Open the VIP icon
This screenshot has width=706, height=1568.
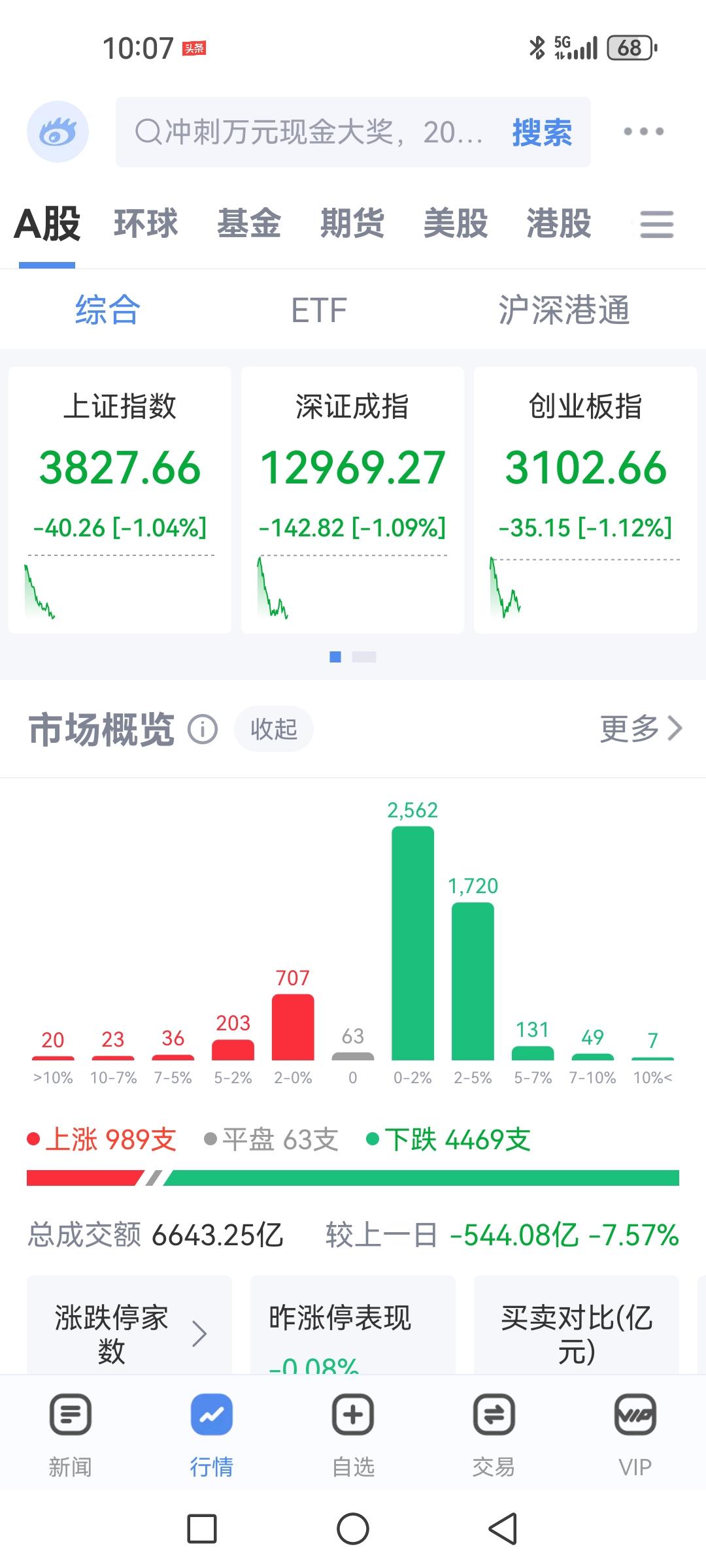click(635, 1414)
